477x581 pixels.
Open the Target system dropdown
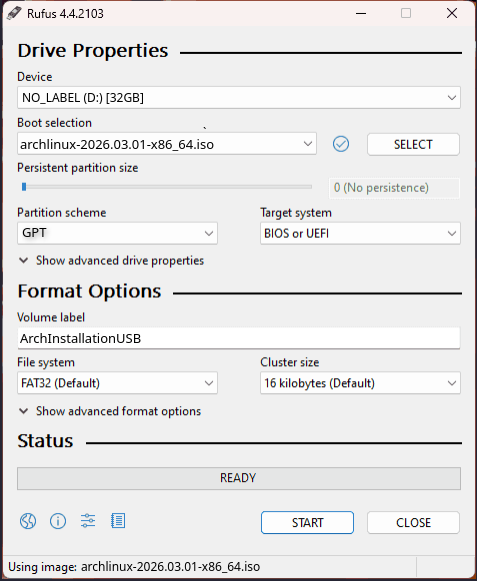tap(360, 233)
